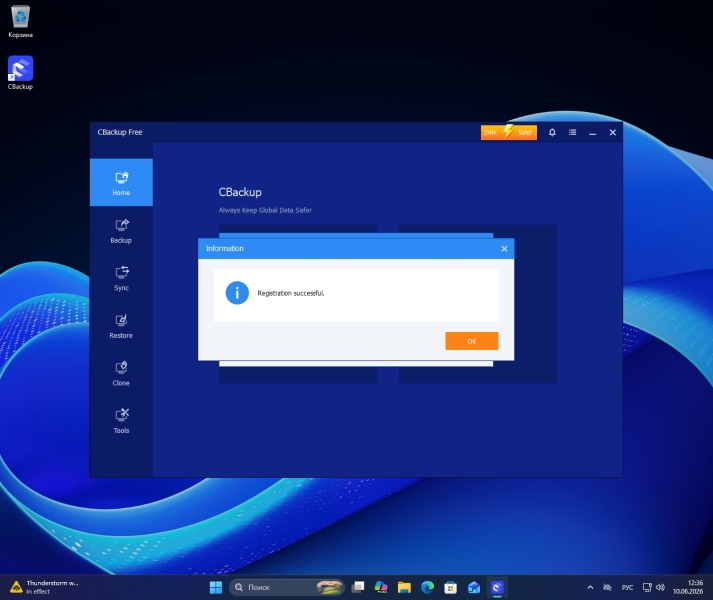
Task: Launch Microsoft Edge from taskbar
Action: pos(427,587)
